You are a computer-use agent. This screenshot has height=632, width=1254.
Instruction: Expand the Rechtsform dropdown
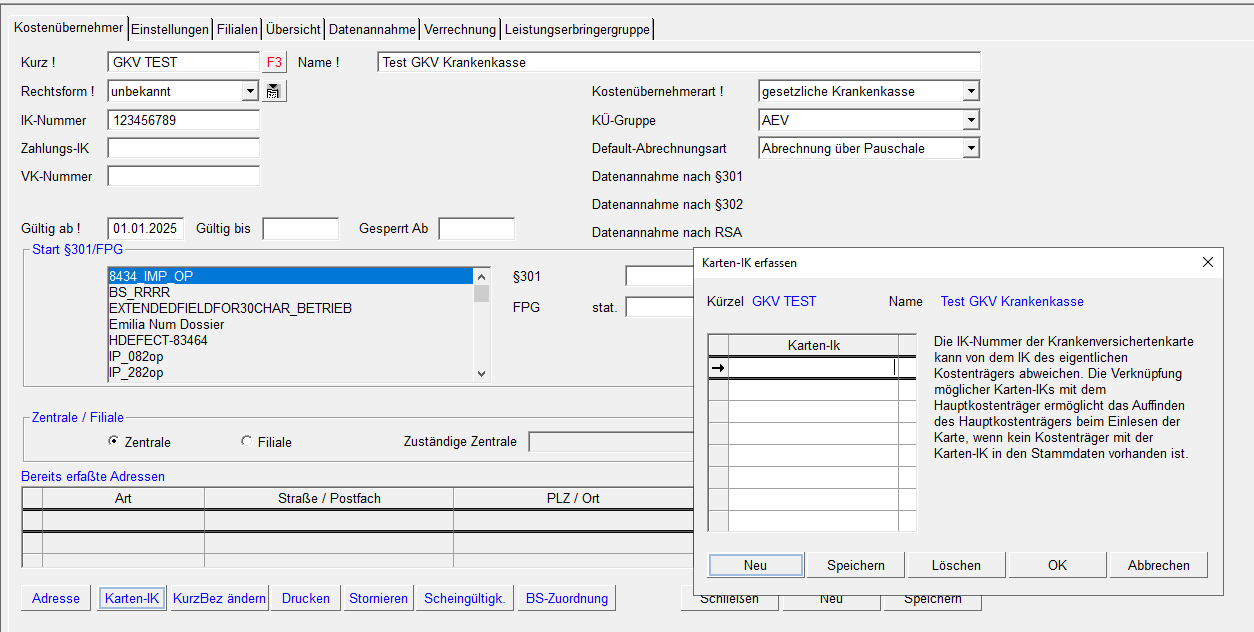point(250,91)
